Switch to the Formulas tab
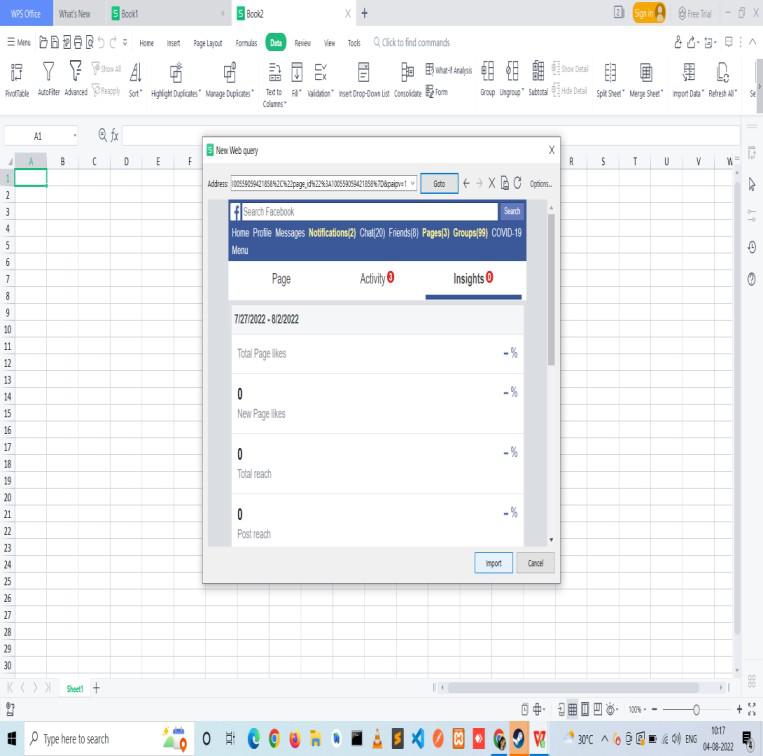Screen dimensions: 763x756 tap(246, 43)
